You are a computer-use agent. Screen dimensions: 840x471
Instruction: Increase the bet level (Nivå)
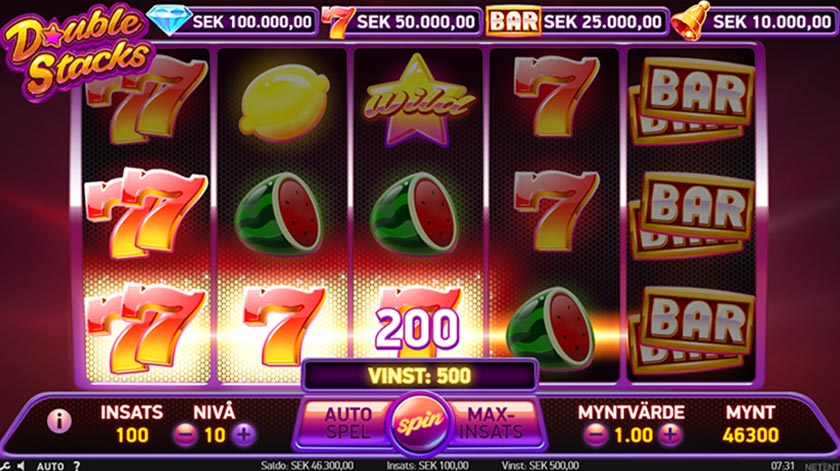244,435
